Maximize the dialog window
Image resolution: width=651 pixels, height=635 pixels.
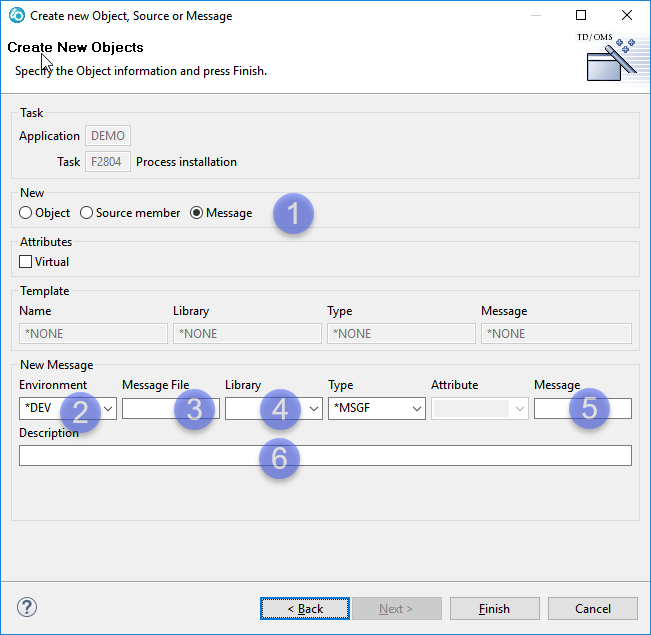[581, 16]
